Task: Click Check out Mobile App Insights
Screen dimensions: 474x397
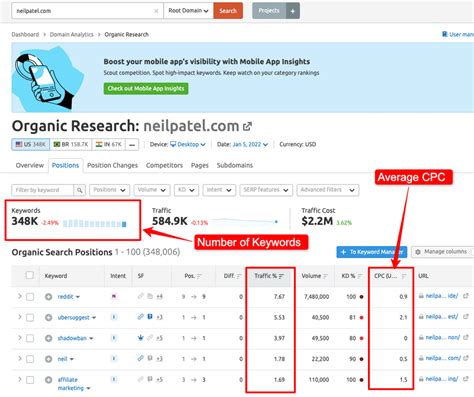Action: [146, 89]
